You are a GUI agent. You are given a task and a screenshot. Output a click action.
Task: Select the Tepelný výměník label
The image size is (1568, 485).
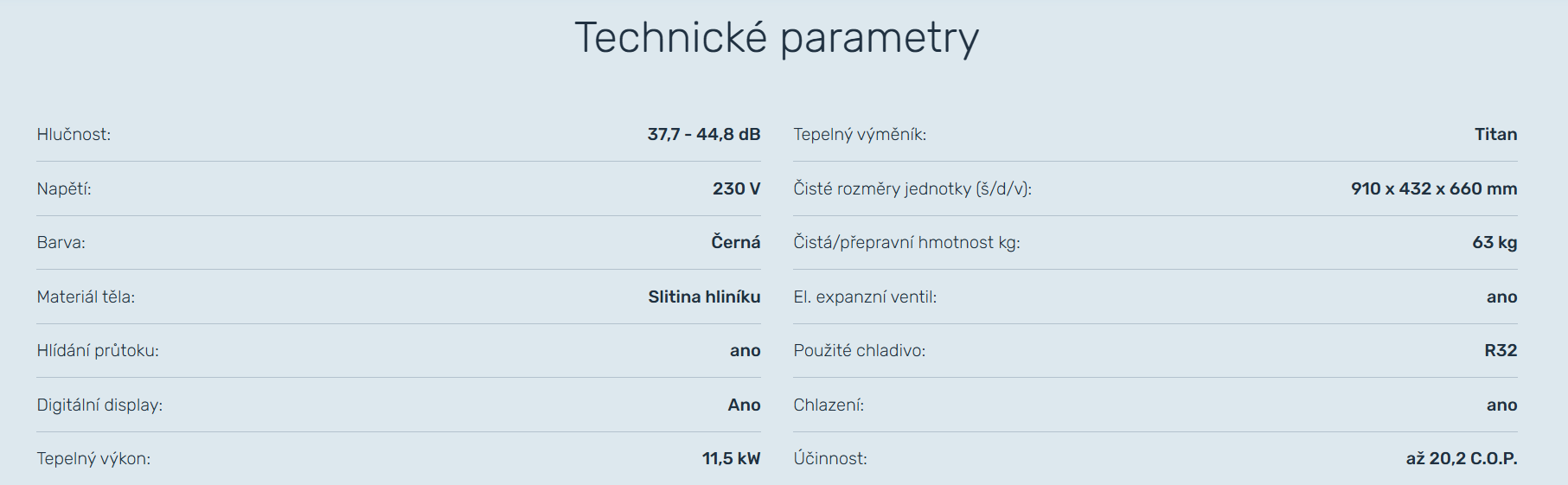coord(860,135)
